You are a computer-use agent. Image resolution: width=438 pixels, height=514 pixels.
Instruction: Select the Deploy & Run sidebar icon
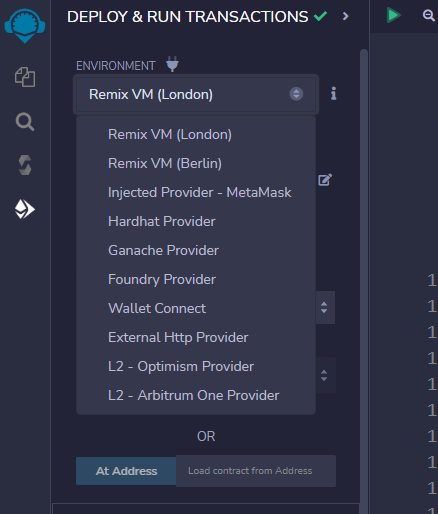coord(25,209)
